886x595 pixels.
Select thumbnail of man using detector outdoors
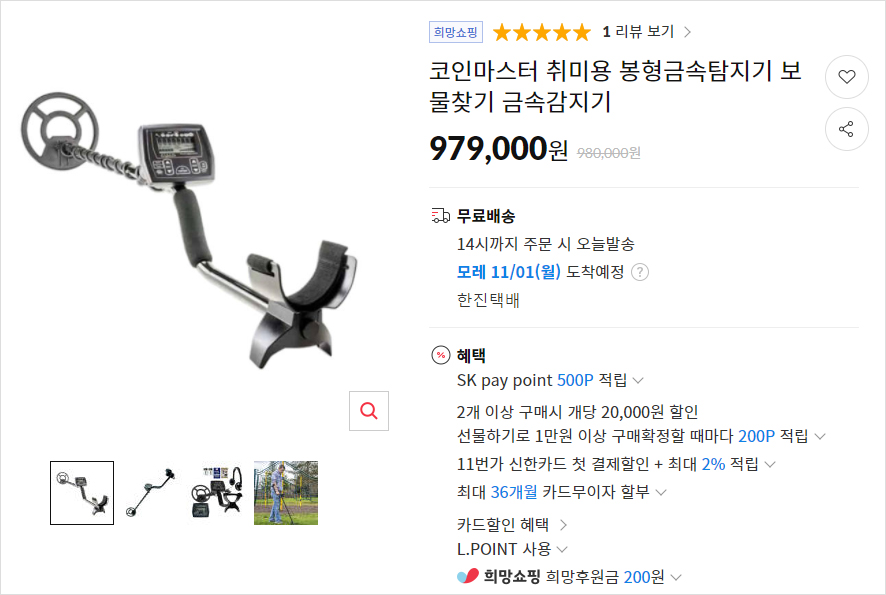[x=286, y=493]
